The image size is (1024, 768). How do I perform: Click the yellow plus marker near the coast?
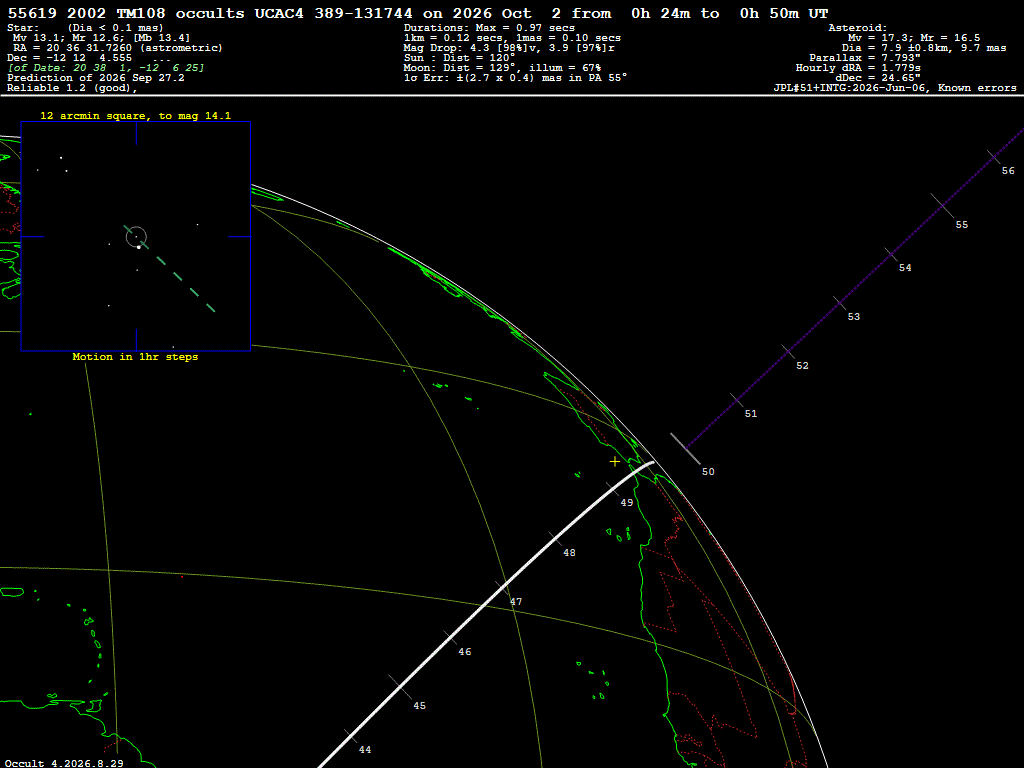pos(615,462)
